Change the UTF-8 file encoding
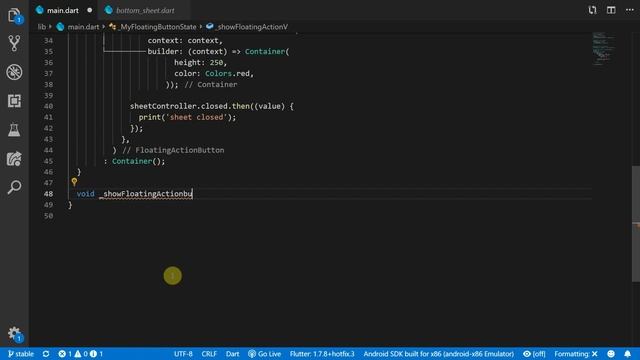640x360 pixels. tap(183, 354)
